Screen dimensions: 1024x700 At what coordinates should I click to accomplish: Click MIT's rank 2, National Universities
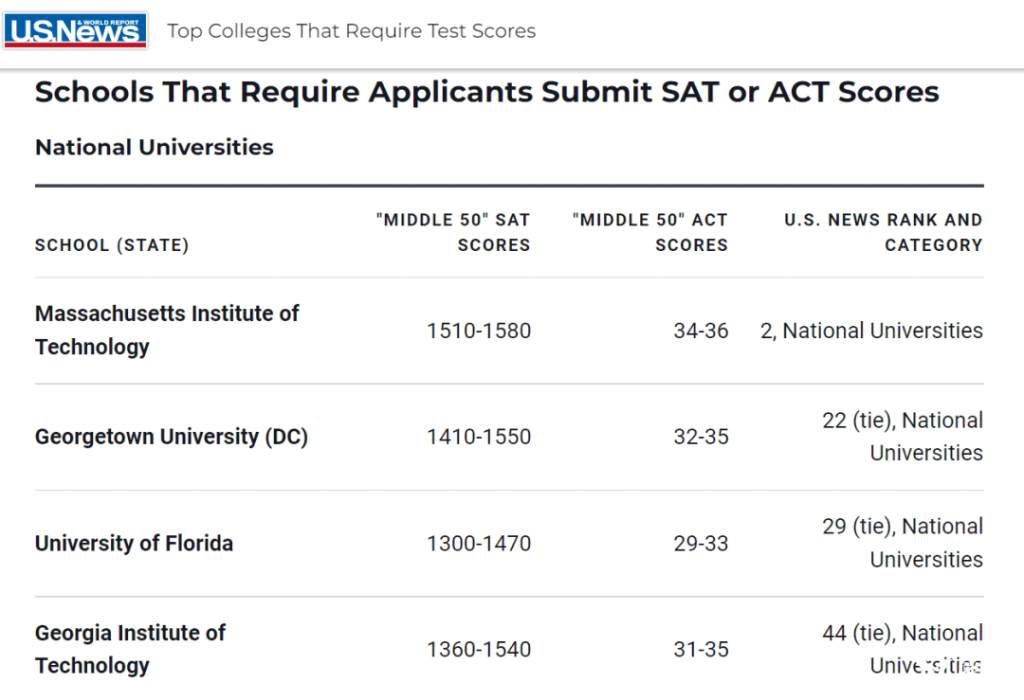pyautogui.click(x=872, y=330)
